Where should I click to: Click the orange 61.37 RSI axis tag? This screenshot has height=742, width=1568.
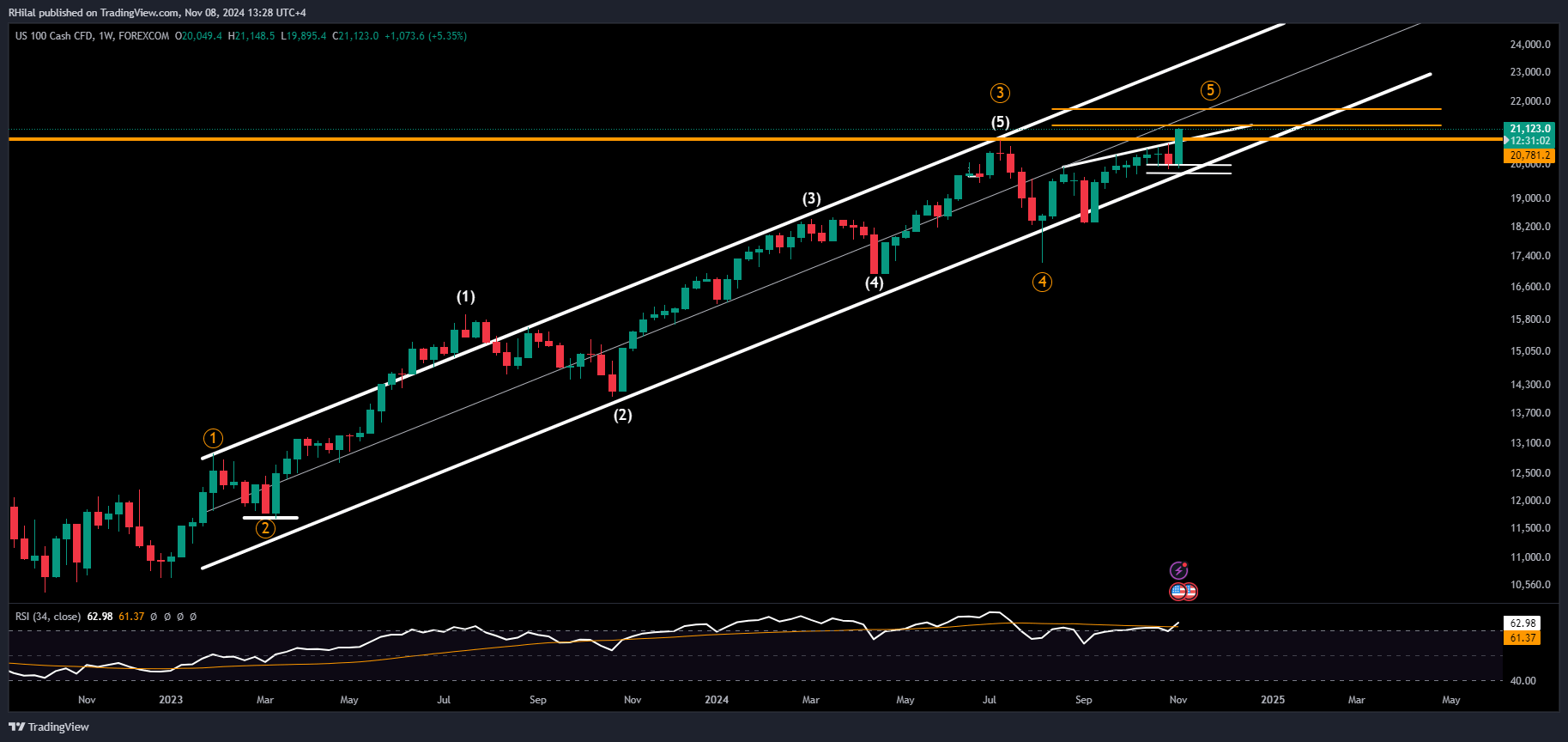click(x=1523, y=637)
